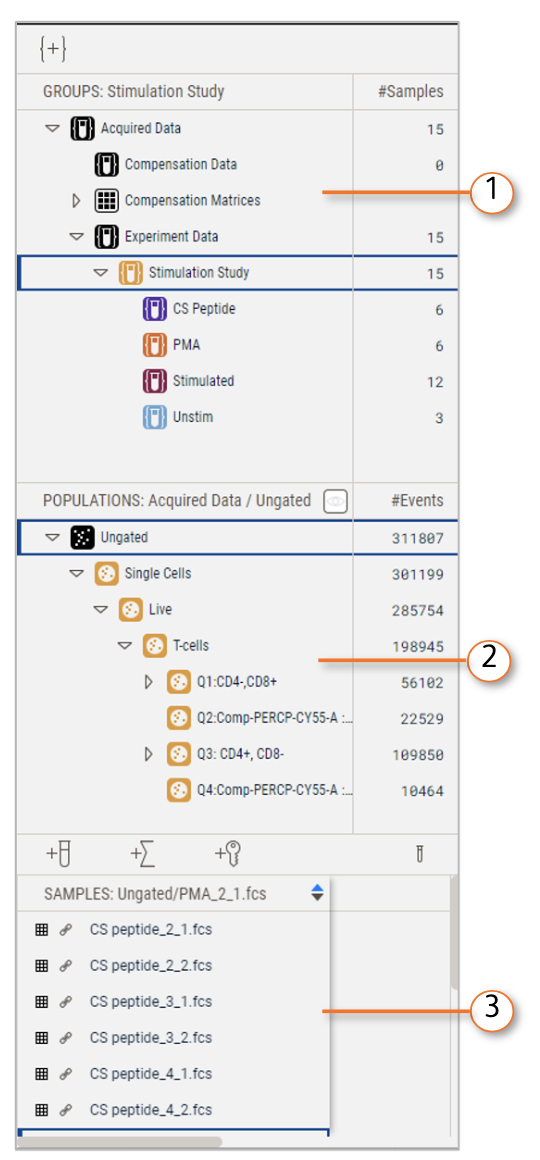
Task: Expand the Compensation Matrices node
Action: (75, 200)
